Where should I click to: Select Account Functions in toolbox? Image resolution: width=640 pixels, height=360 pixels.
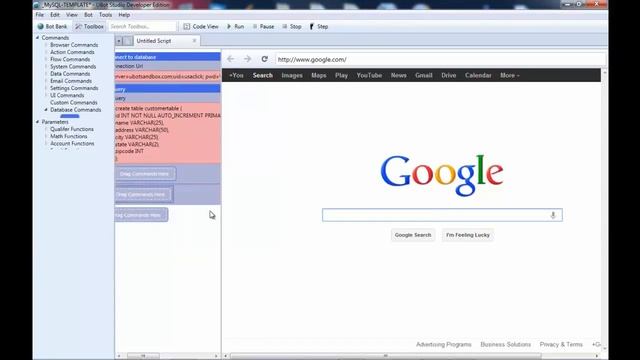pyautogui.click(x=72, y=144)
